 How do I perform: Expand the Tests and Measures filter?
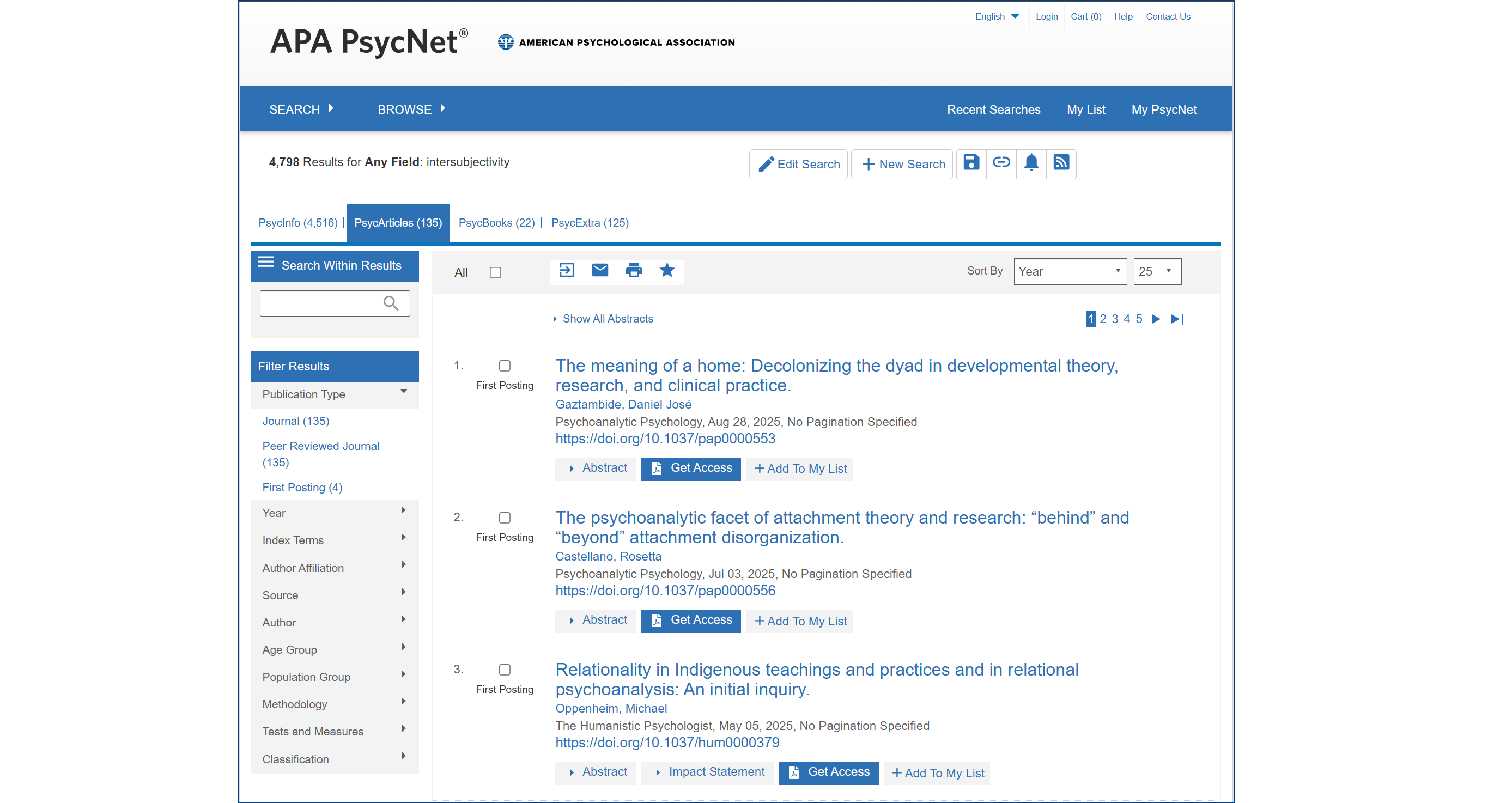click(335, 732)
